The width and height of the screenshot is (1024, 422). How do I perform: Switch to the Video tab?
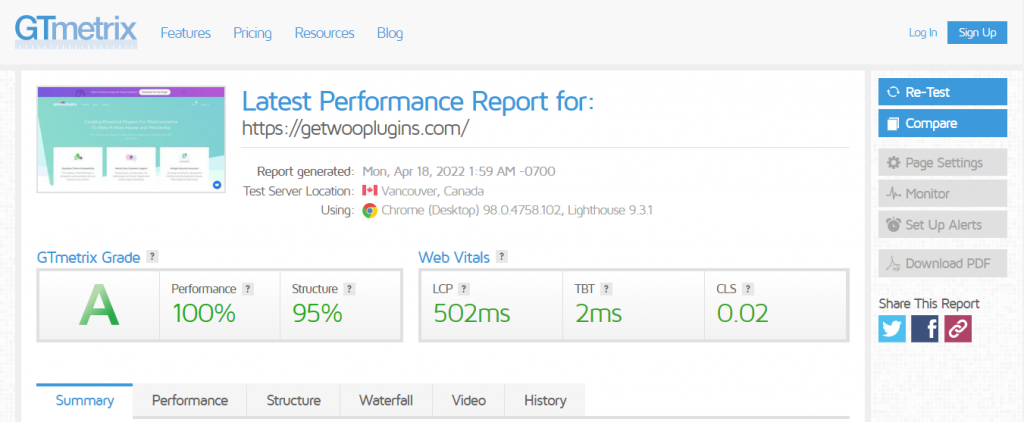tap(468, 400)
